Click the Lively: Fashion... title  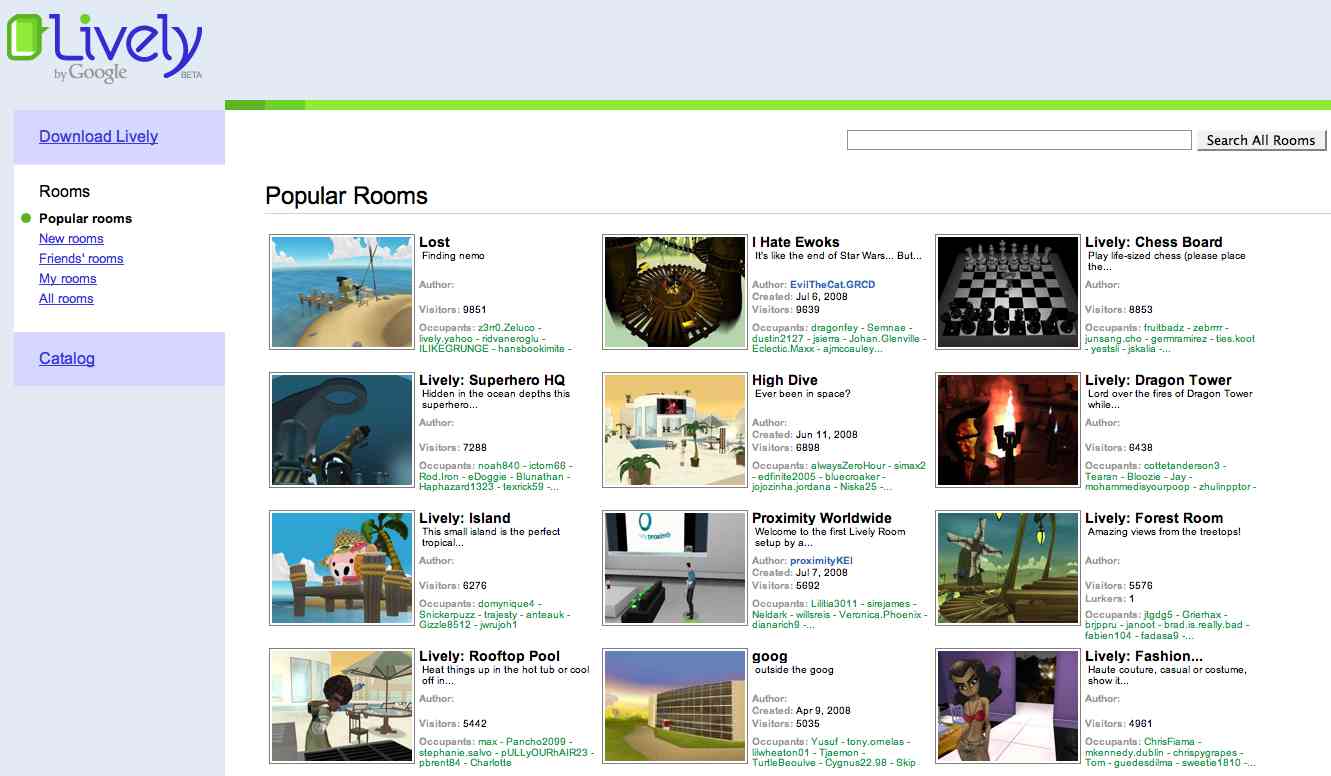1144,656
